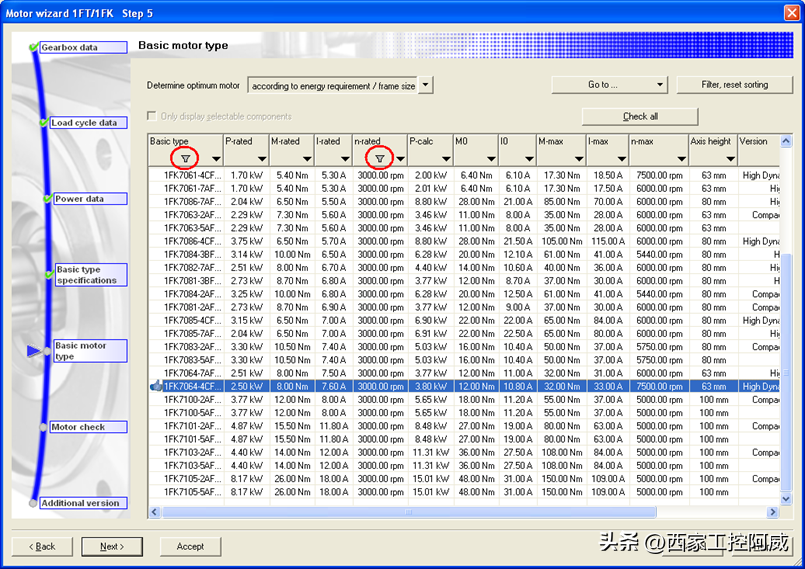Viewport: 805px width, 569px height.
Task: Click the blue arrow marker at Basic motor type
Action: (x=35, y=351)
